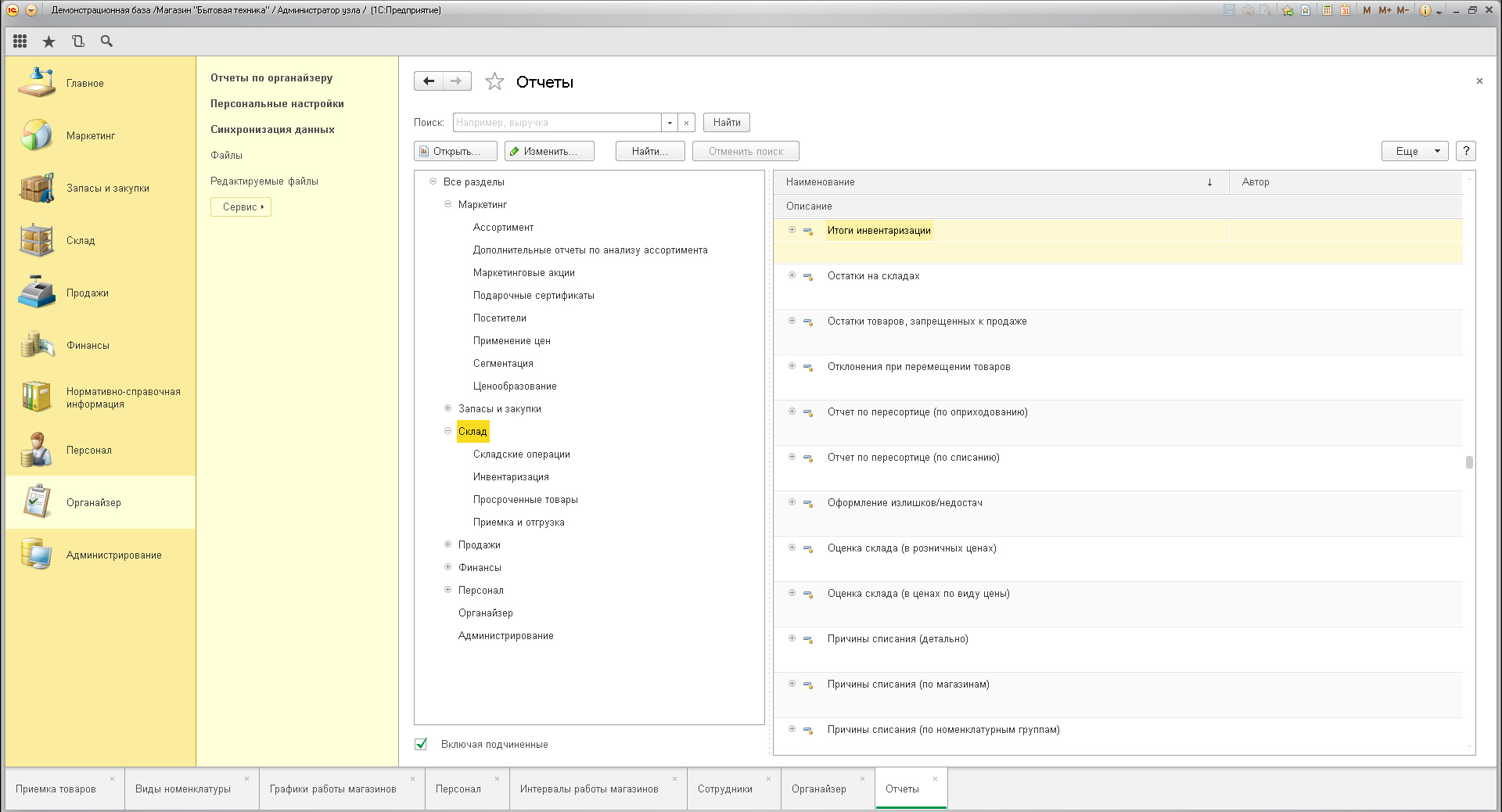
Task: Open the calculator icon in the title bar
Action: click(1328, 10)
